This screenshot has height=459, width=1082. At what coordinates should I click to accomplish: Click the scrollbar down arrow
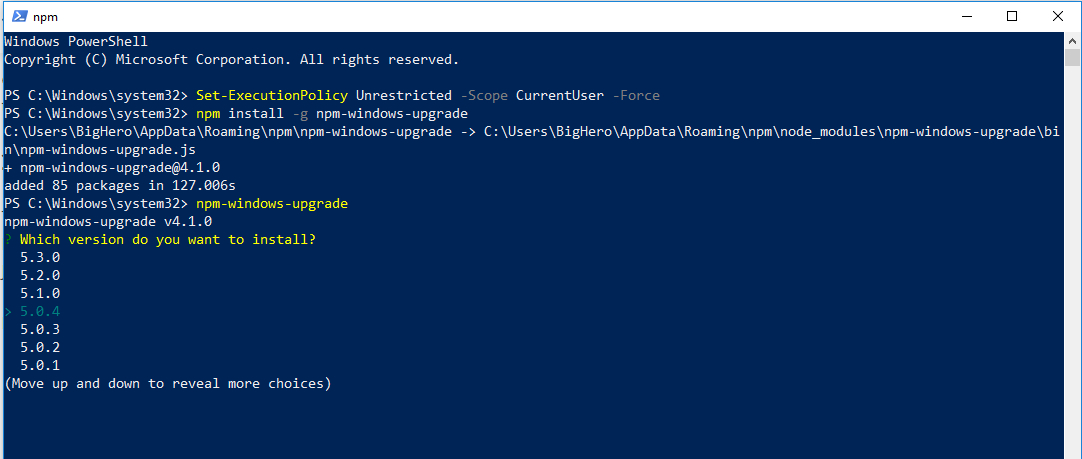pyautogui.click(x=1073, y=450)
